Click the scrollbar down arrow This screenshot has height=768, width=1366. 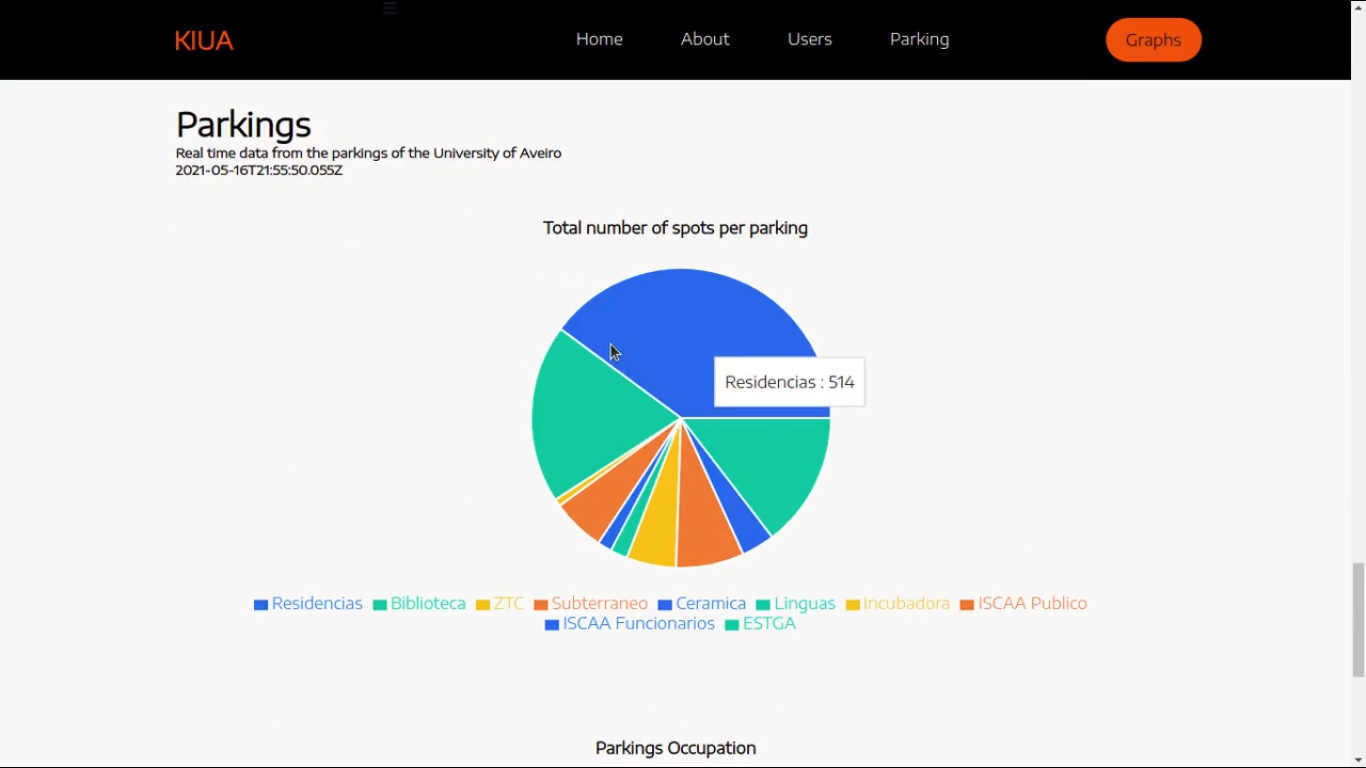click(x=1358, y=760)
